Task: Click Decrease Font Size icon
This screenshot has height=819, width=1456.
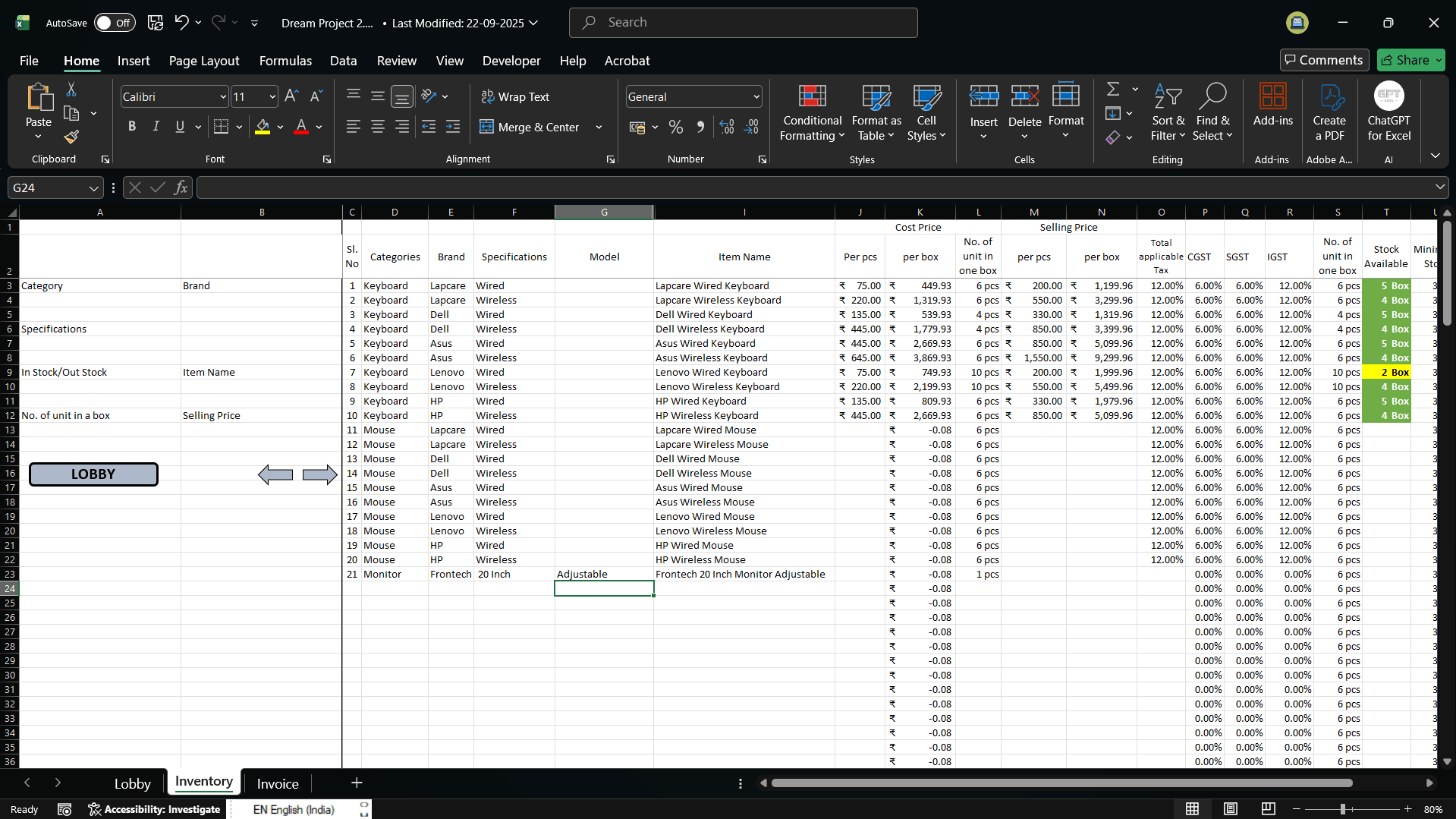Action: pos(316,96)
